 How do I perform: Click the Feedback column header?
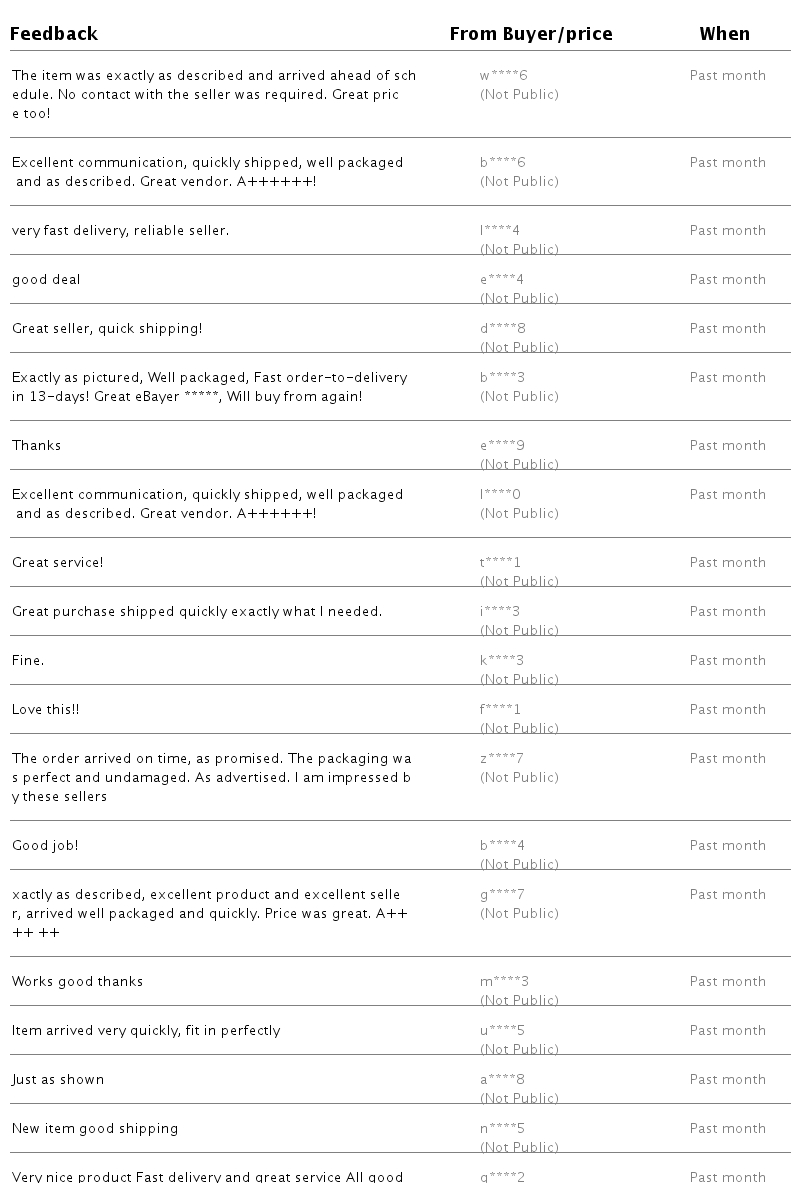(54, 34)
